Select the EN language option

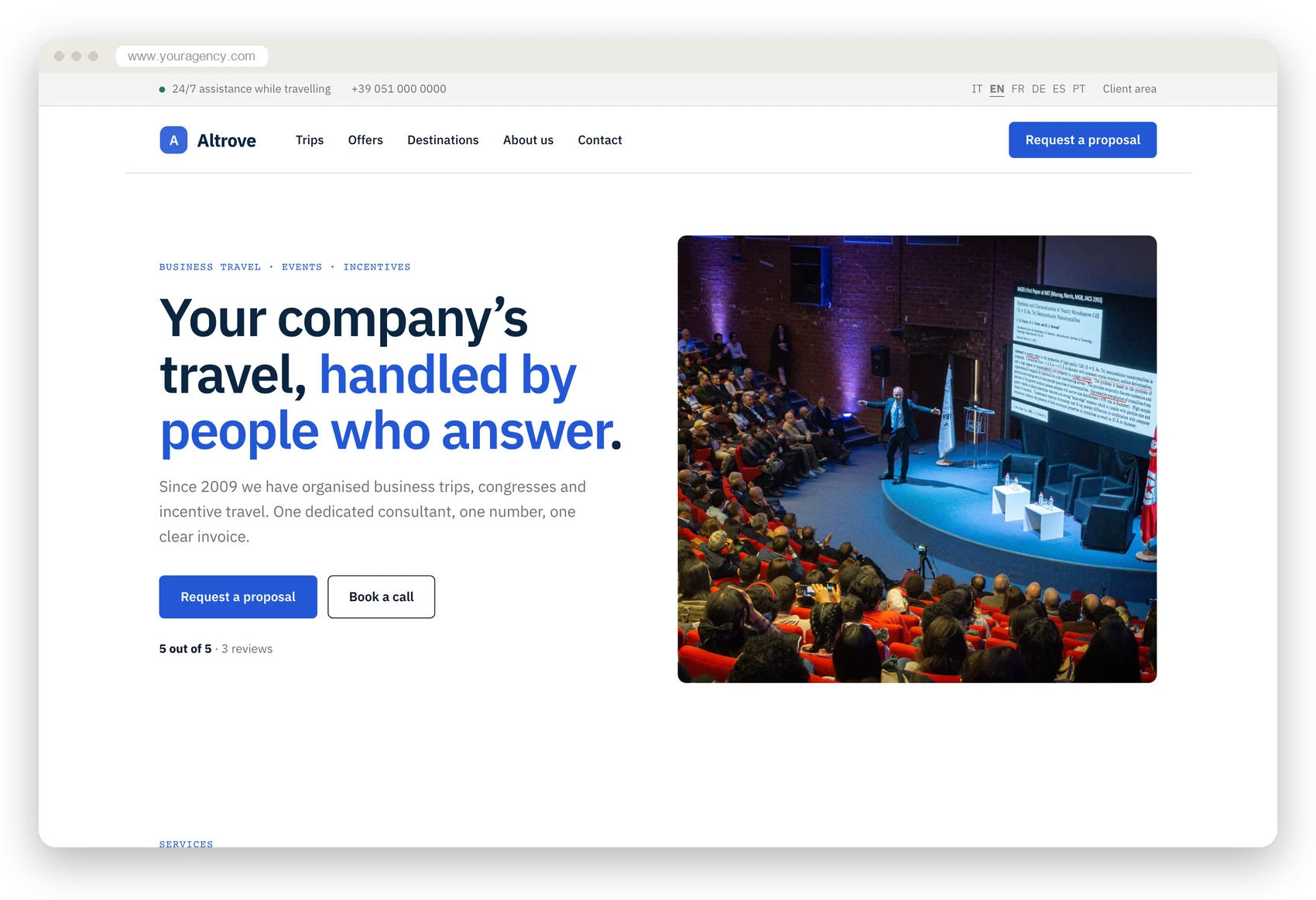[x=997, y=89]
